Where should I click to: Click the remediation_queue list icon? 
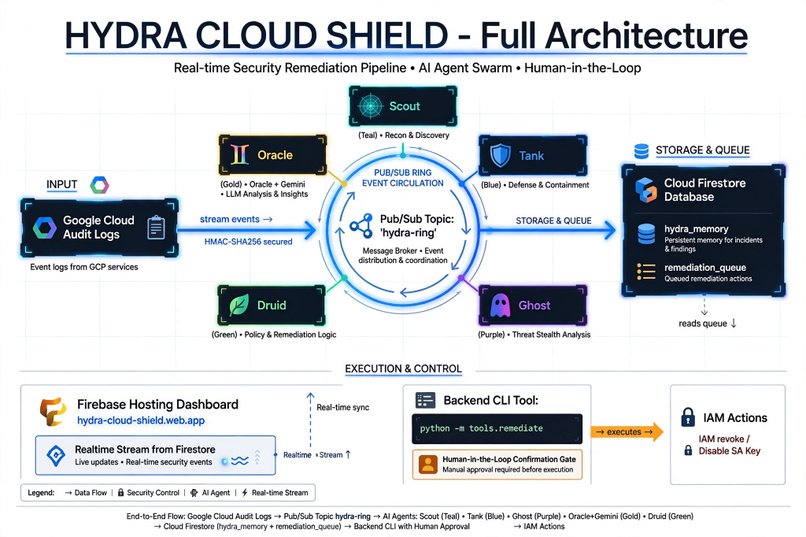tap(646, 272)
